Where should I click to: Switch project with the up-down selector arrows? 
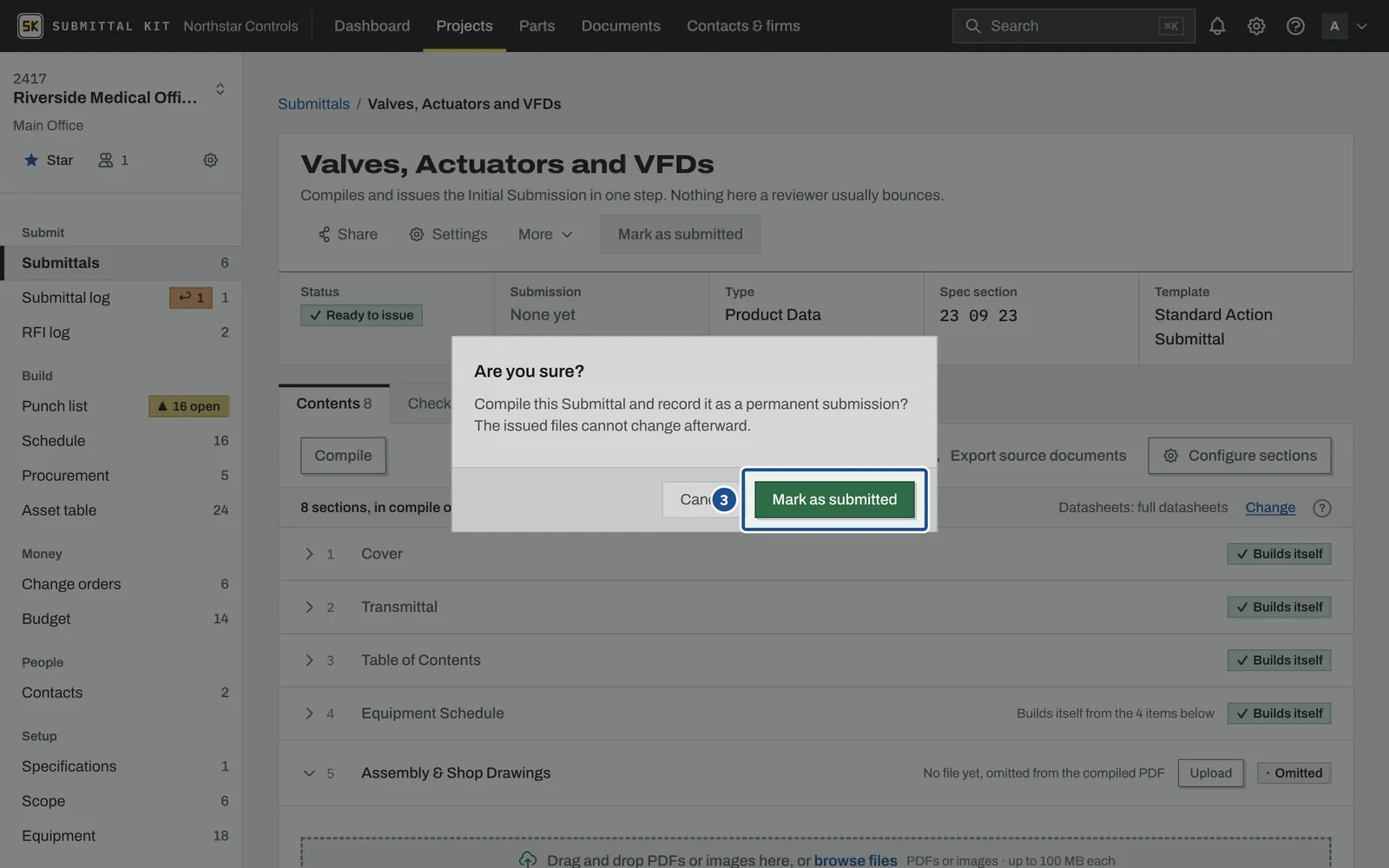[x=220, y=89]
